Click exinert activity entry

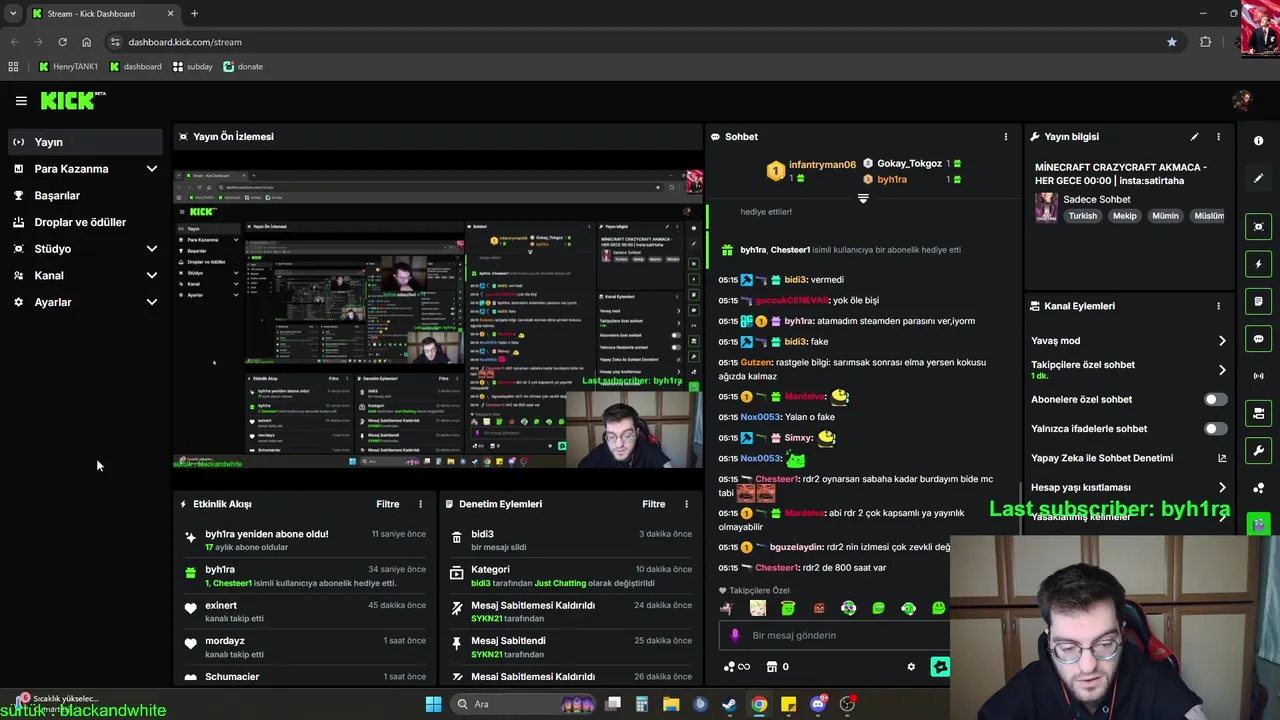[x=305, y=612]
